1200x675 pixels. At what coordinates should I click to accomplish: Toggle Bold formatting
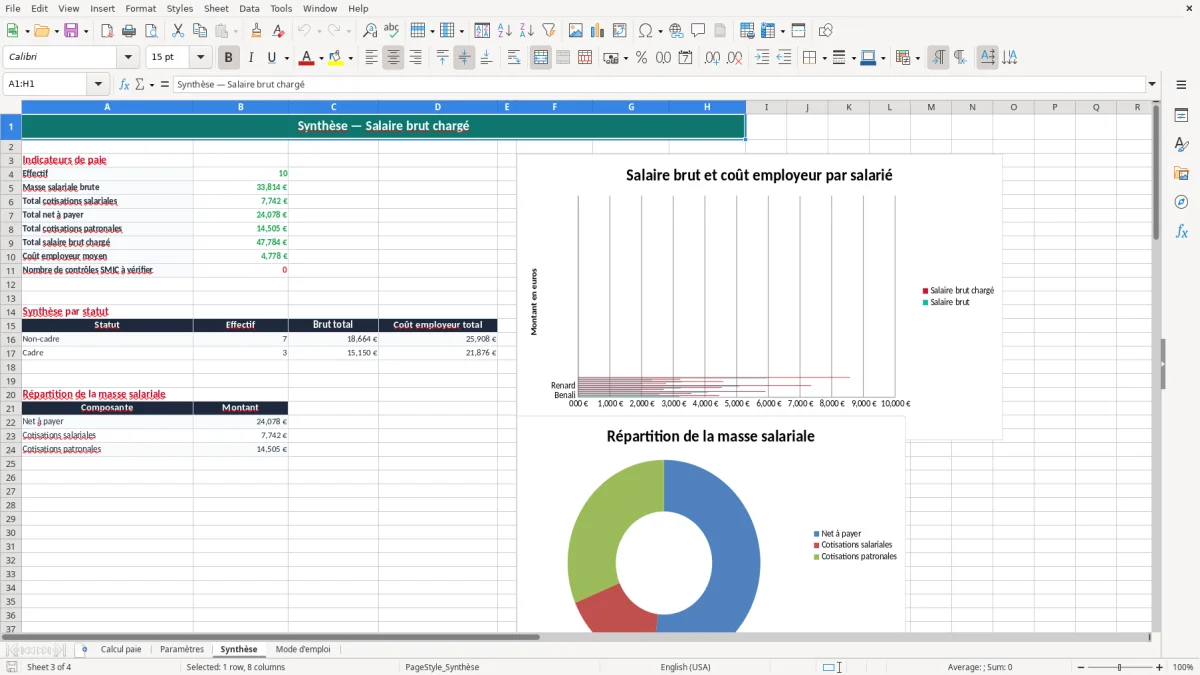229,58
